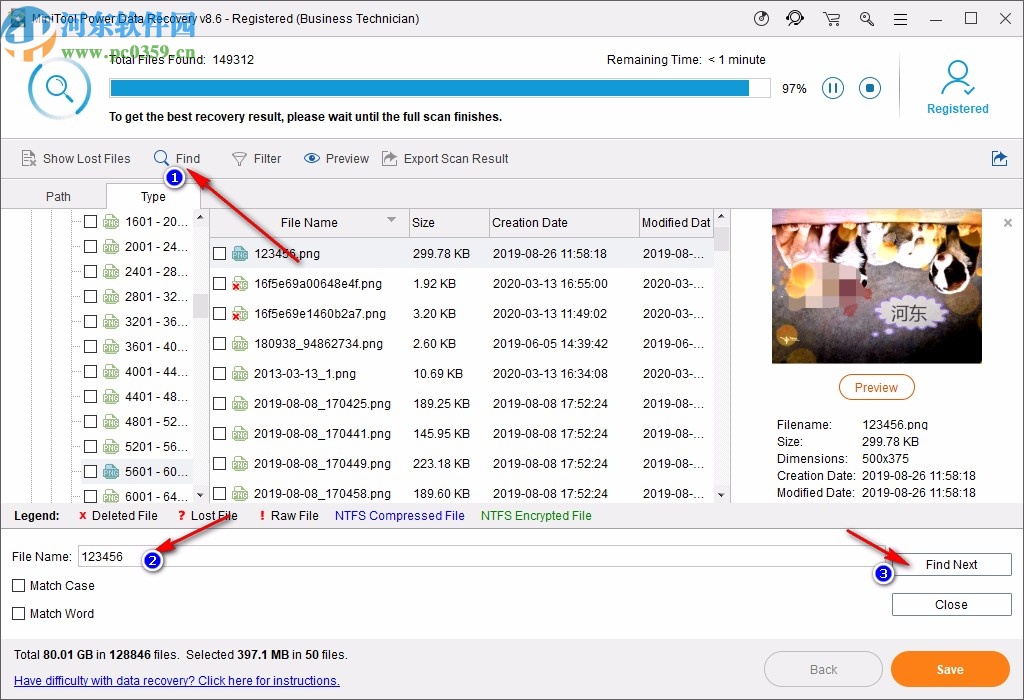Click Export Scan Result icon
Screen dimensions: 1024x700
click(x=390, y=158)
